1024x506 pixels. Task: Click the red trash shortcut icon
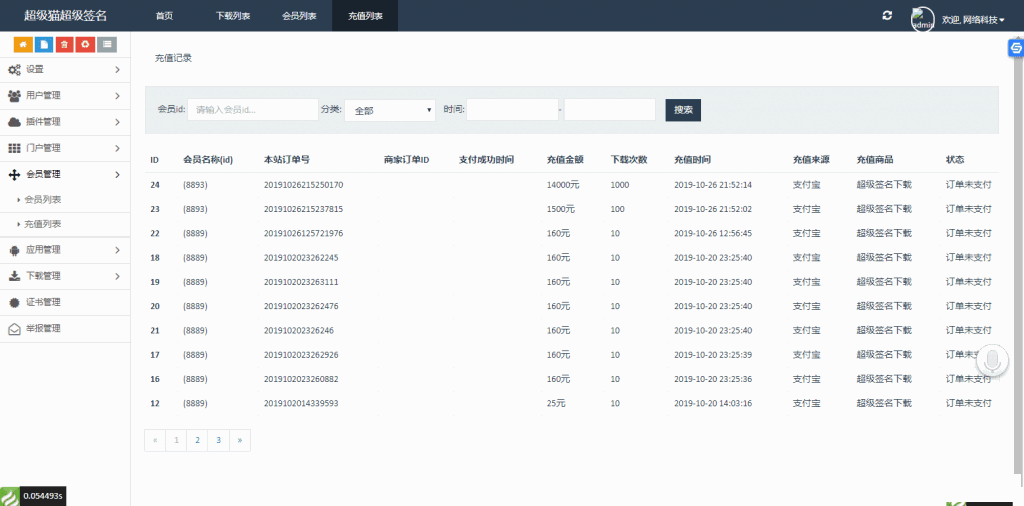tap(65, 44)
